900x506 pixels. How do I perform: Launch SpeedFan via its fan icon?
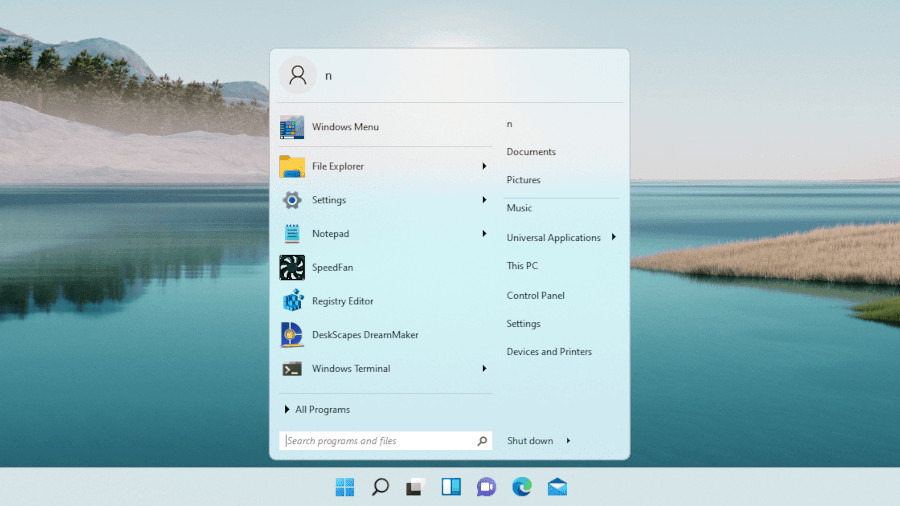coord(292,267)
